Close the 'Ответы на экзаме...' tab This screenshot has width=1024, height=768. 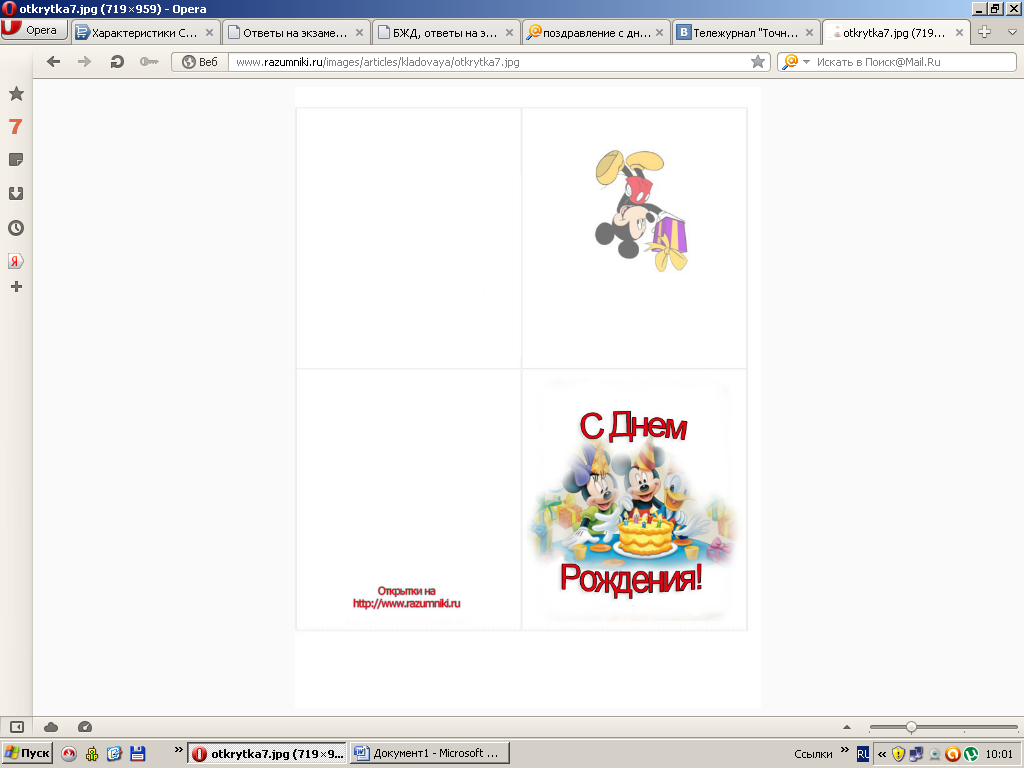pos(359,33)
